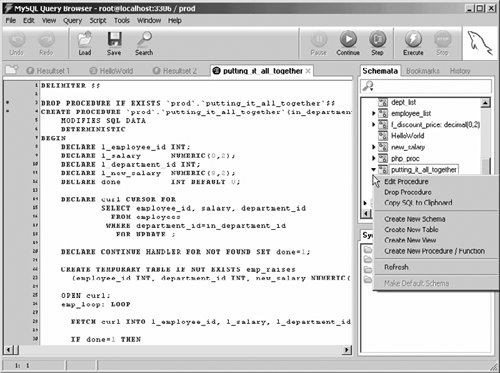The width and height of the screenshot is (500, 373).
Task: Click the putting_it_all_together procedure icon
Action: point(383,169)
